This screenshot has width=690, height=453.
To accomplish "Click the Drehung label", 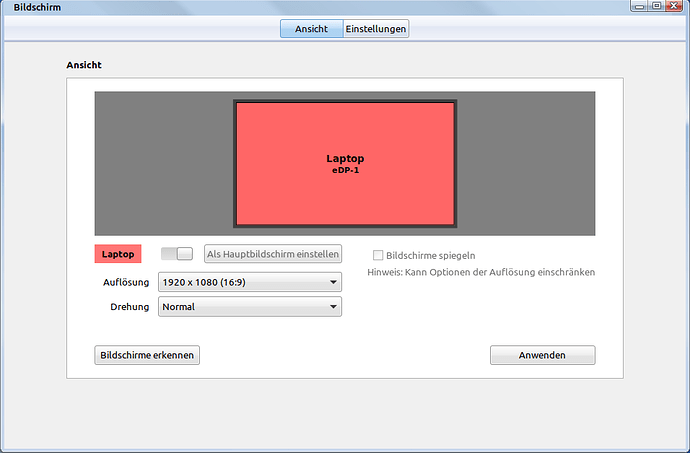I will click(x=129, y=307).
